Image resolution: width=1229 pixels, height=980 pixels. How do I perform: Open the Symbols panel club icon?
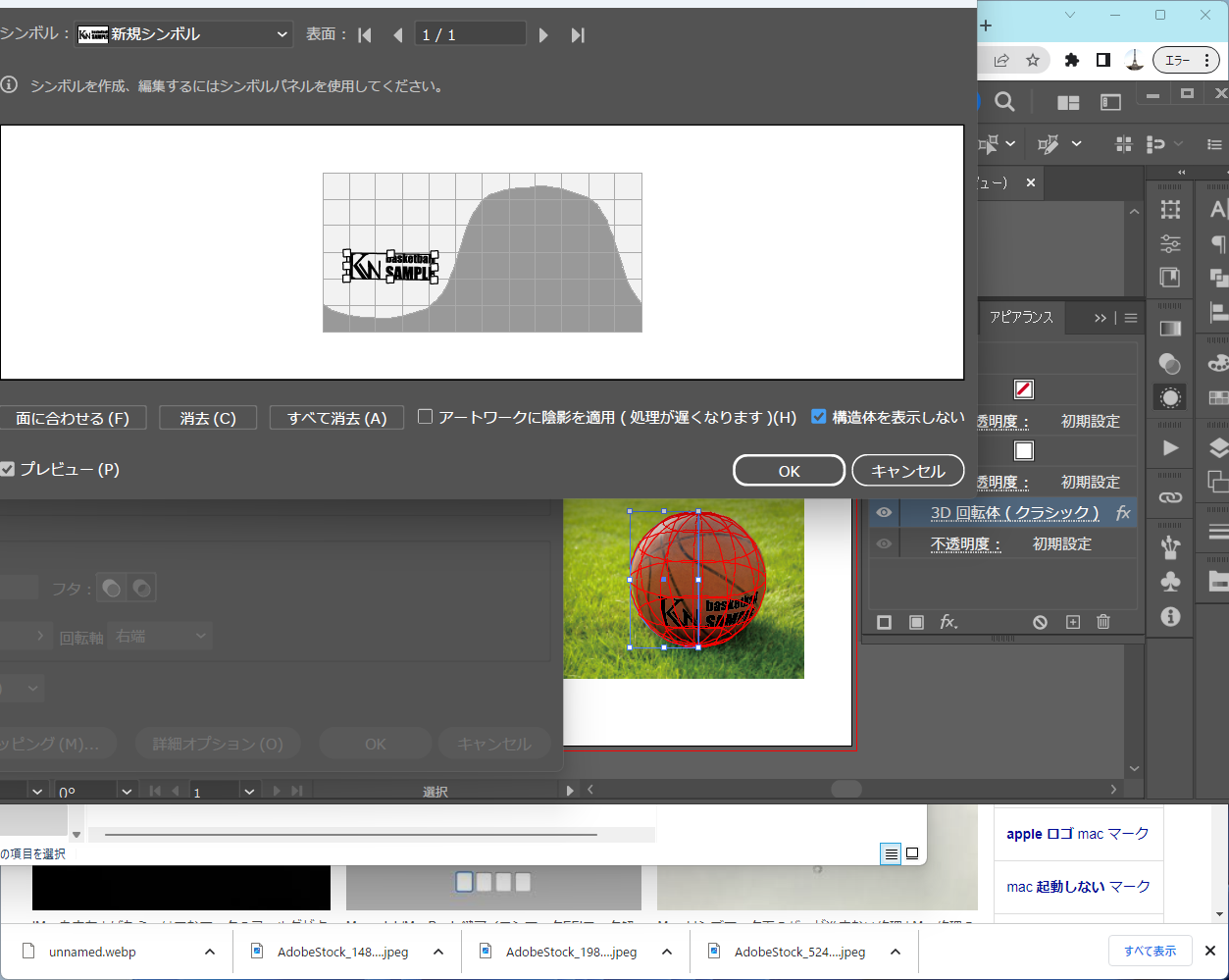[1170, 581]
